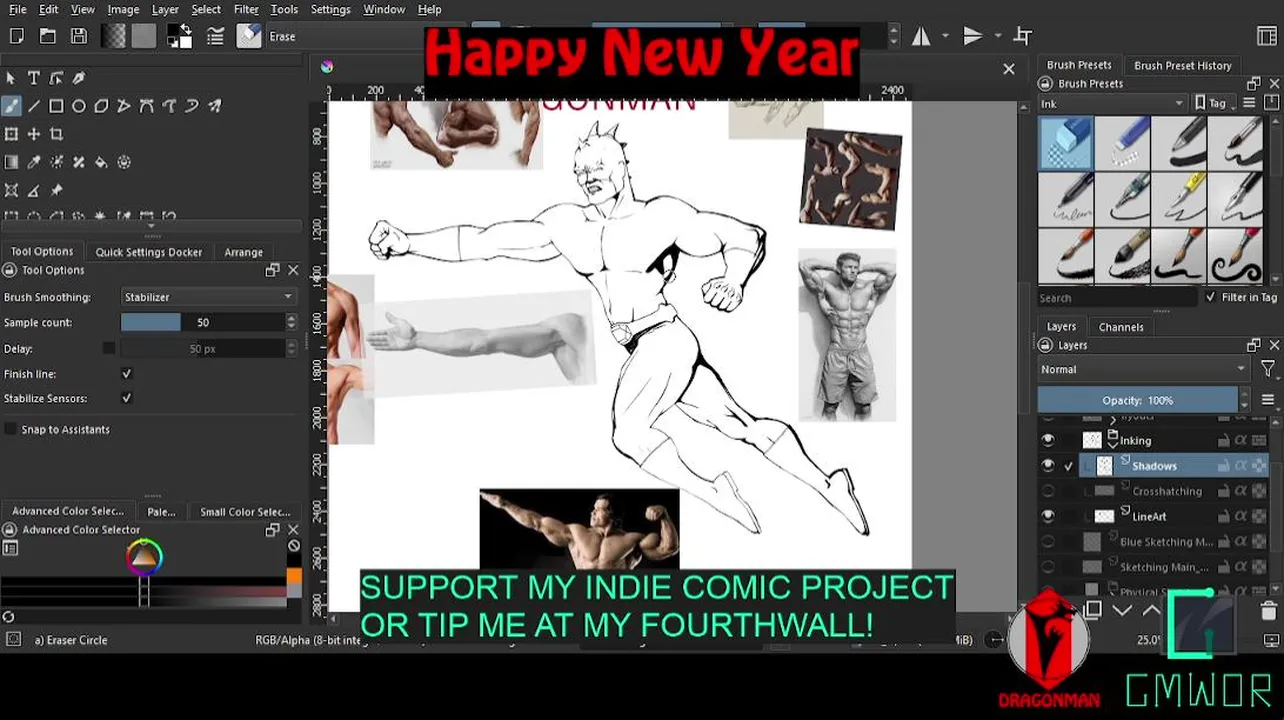Image resolution: width=1284 pixels, height=720 pixels.
Task: Select the Transform tool
Action: (11, 134)
